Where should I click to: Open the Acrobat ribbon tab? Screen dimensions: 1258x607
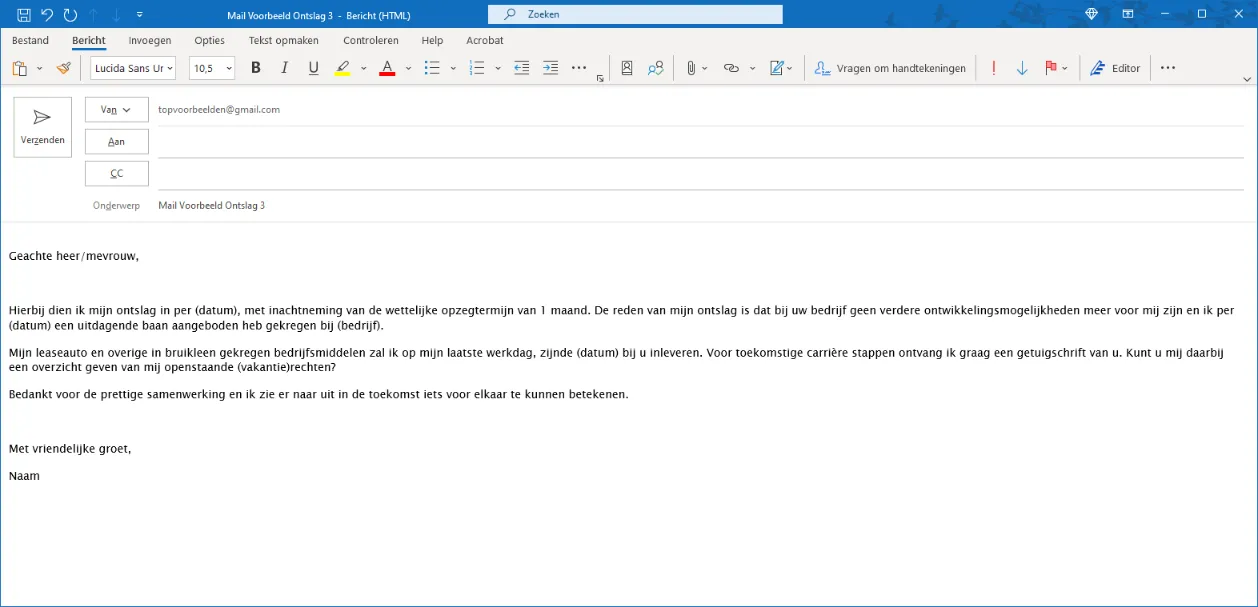tap(484, 41)
